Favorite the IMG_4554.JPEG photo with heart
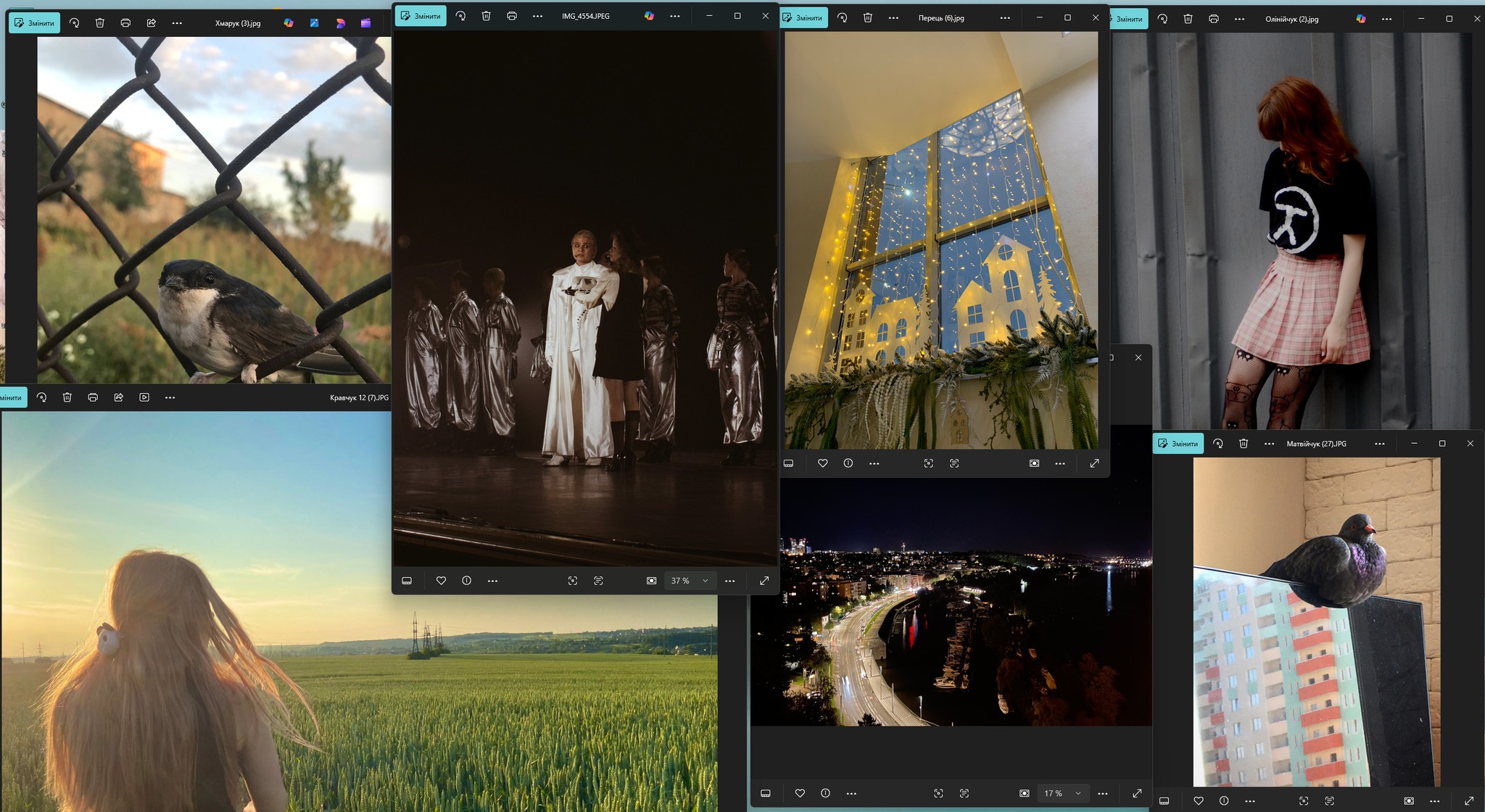The width and height of the screenshot is (1485, 812). pos(441,581)
